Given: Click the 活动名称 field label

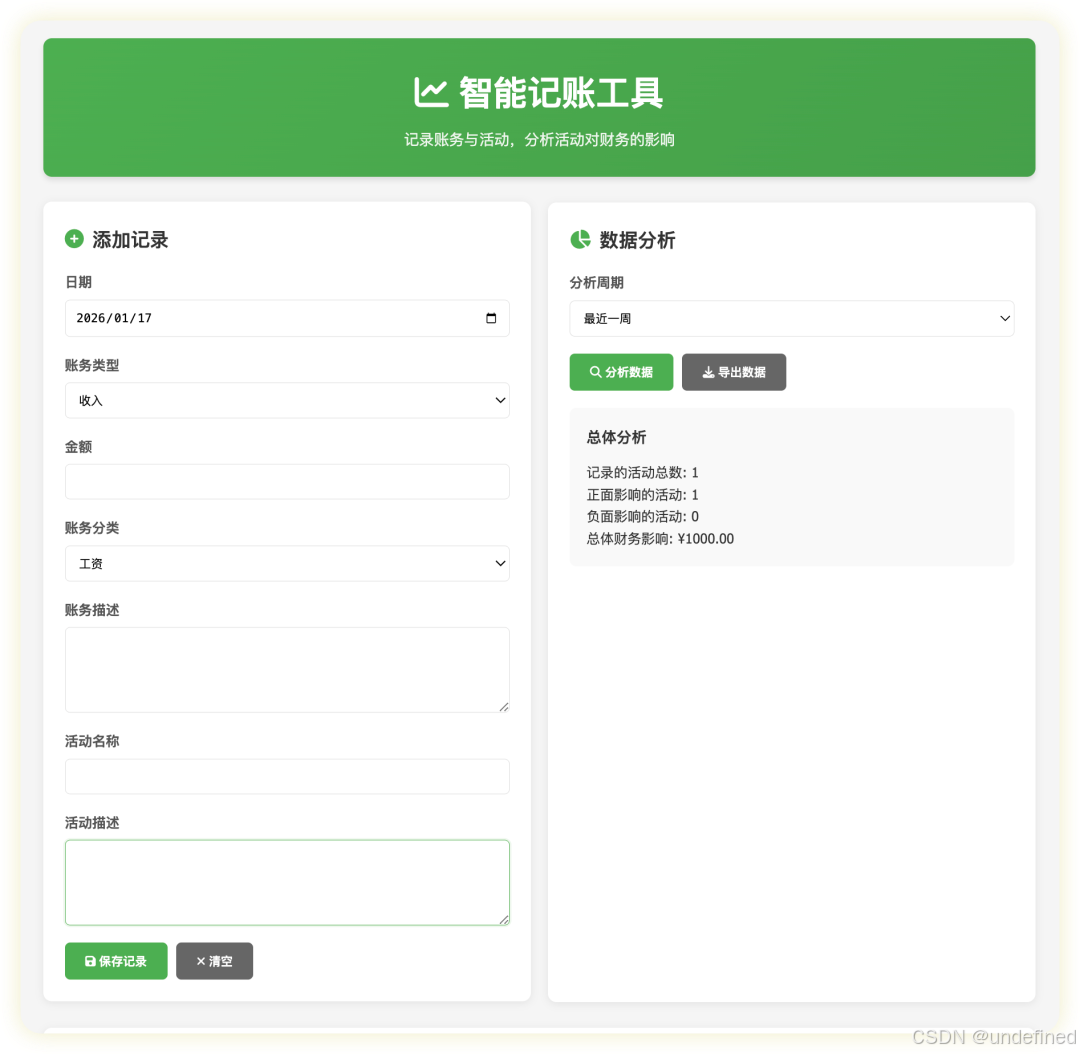Looking at the screenshot, I should [x=92, y=741].
